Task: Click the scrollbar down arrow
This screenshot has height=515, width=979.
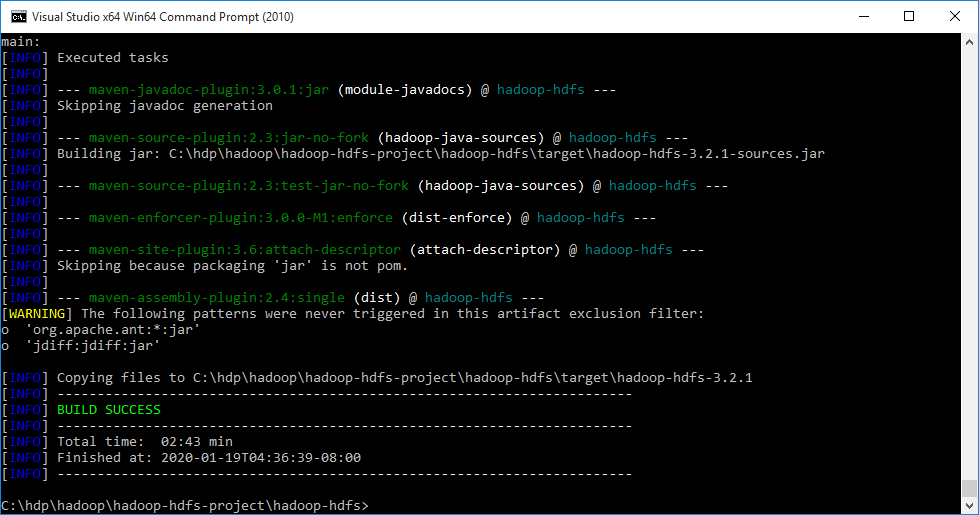Action: tap(969, 506)
